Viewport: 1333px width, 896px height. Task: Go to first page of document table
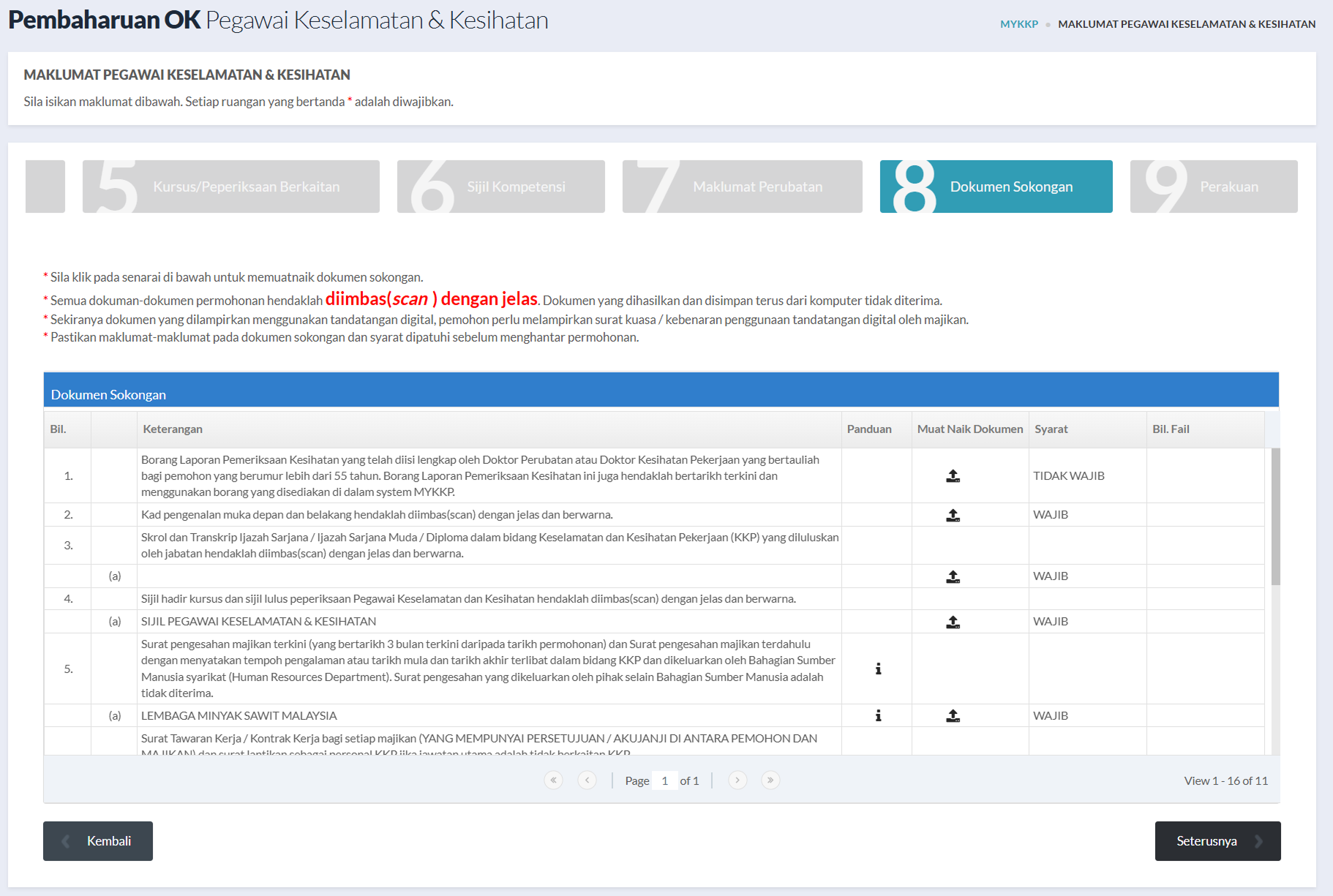pos(553,780)
